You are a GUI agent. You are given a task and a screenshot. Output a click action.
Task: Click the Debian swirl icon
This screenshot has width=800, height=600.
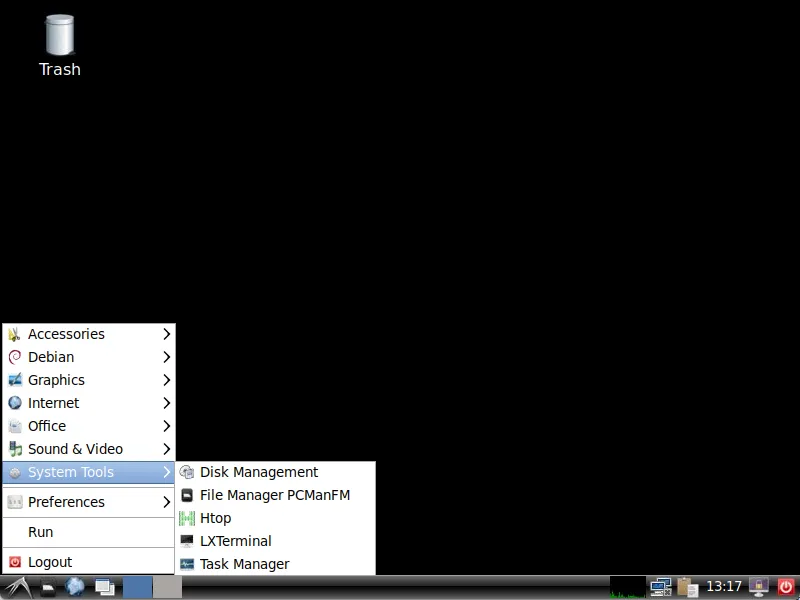15,357
